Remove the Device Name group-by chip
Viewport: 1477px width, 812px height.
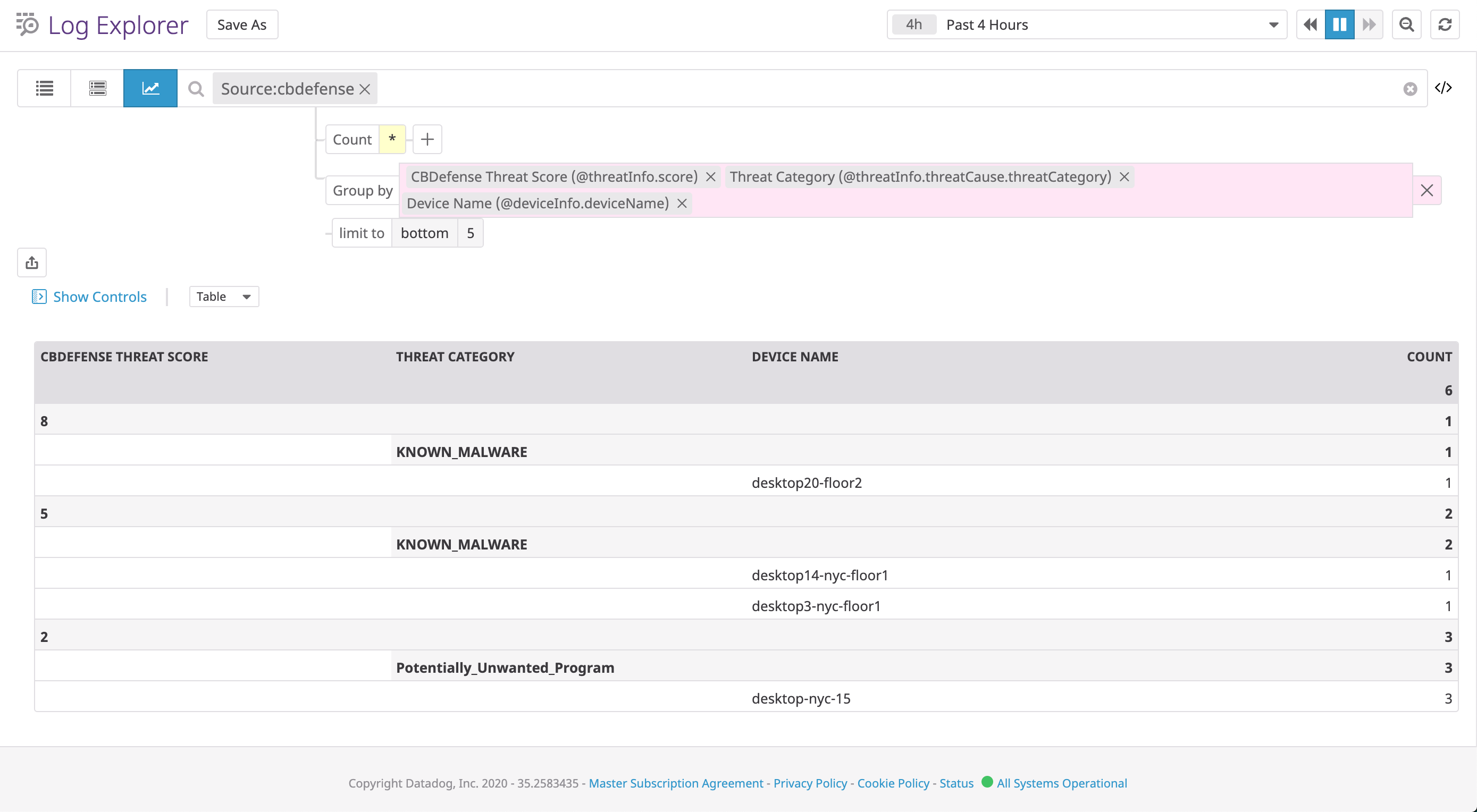682,203
